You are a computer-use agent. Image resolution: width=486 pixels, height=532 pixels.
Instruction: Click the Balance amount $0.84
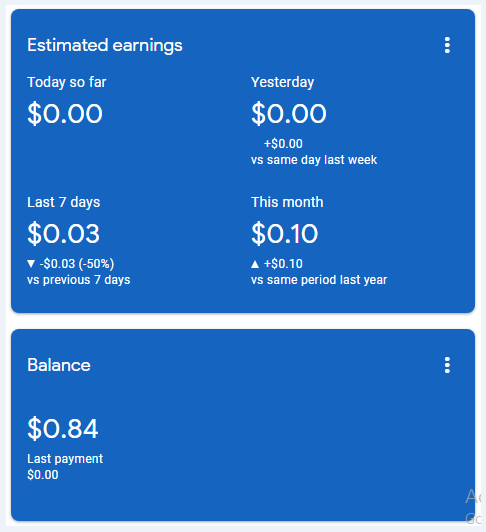pyautogui.click(x=63, y=429)
